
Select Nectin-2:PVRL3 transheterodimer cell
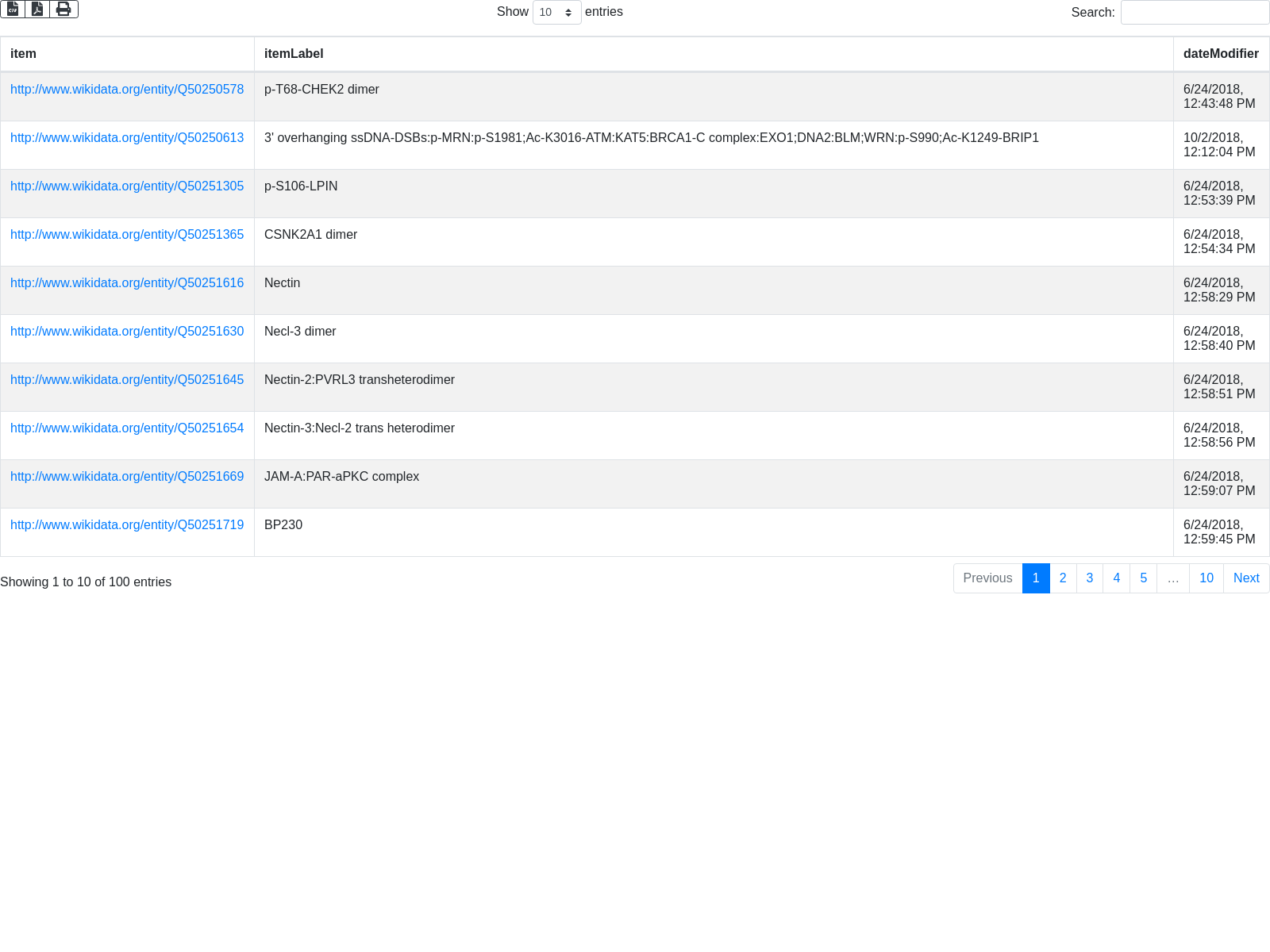click(x=714, y=387)
